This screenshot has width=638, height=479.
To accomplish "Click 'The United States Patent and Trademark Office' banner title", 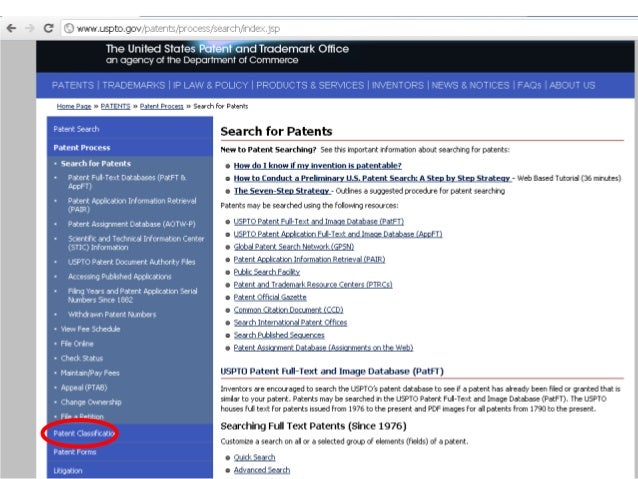I will click(227, 49).
